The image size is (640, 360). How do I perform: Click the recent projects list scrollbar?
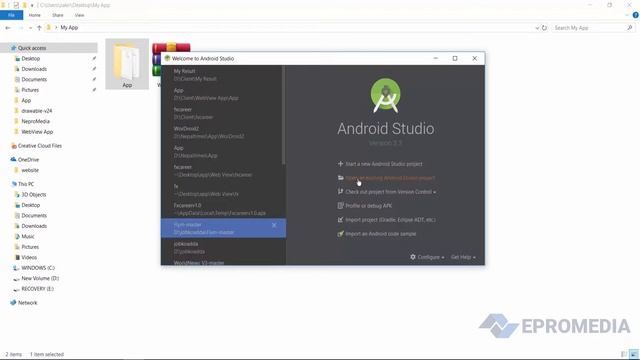click(283, 115)
